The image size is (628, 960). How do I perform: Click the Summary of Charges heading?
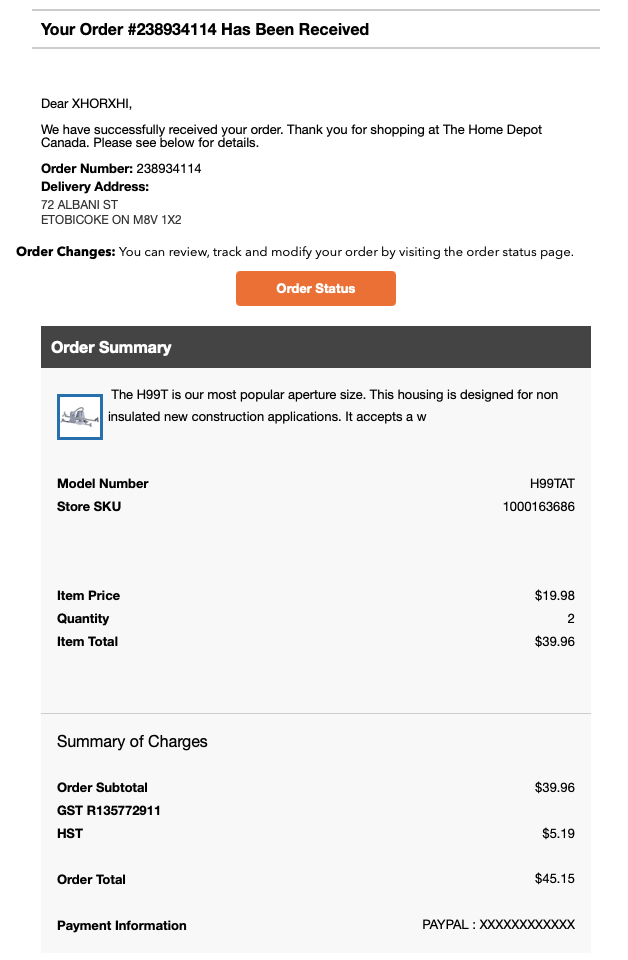pyautogui.click(x=132, y=741)
